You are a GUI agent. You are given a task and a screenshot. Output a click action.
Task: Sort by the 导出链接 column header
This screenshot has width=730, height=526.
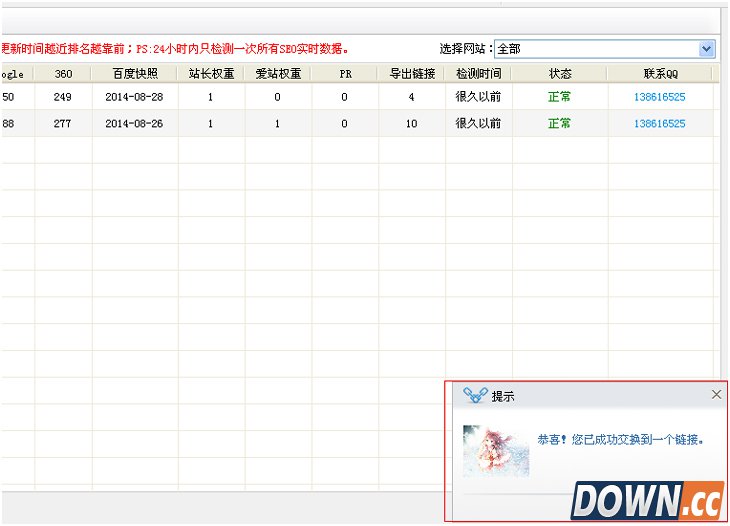pyautogui.click(x=411, y=73)
